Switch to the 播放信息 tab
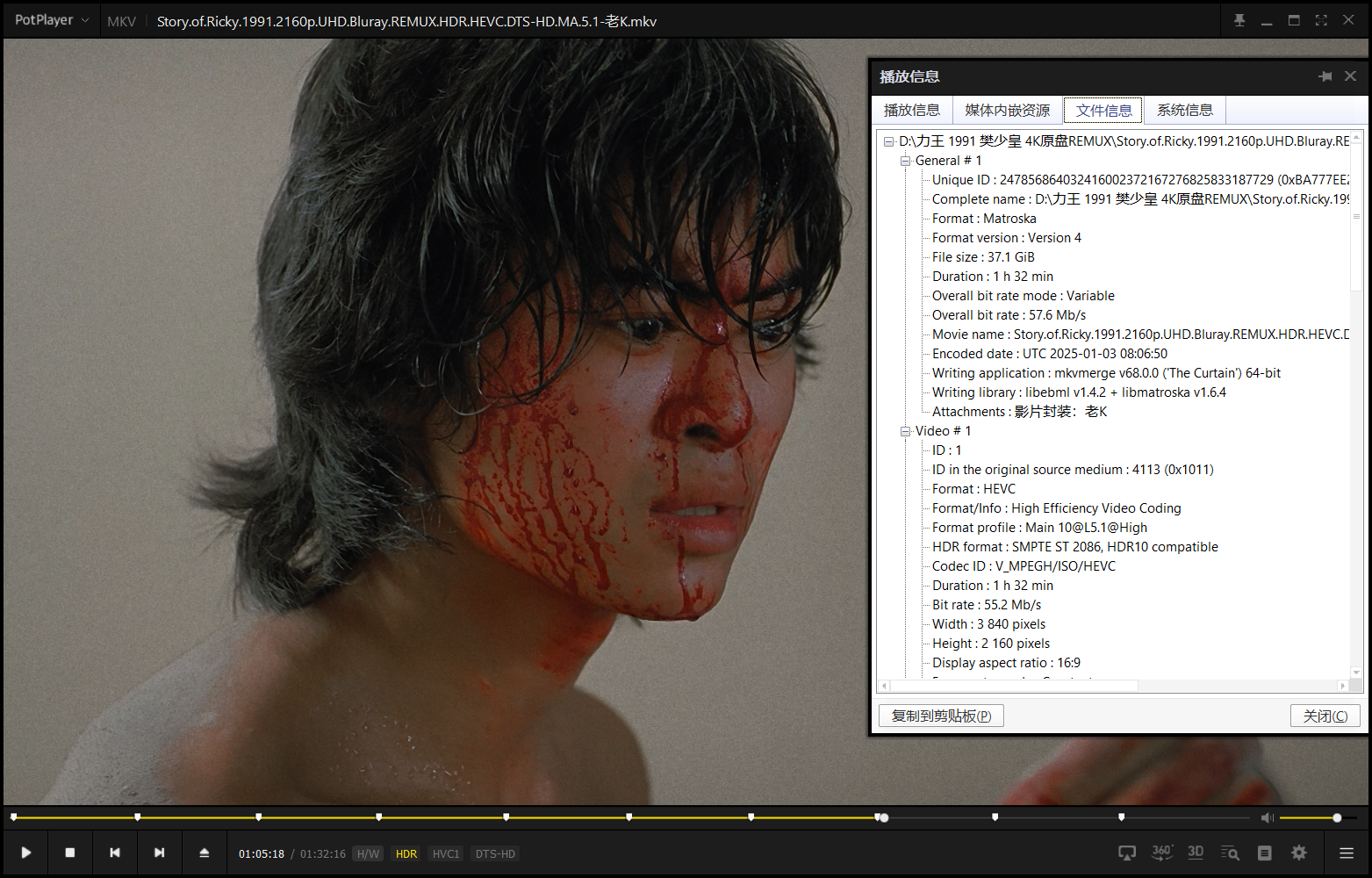1372x878 pixels. (912, 111)
